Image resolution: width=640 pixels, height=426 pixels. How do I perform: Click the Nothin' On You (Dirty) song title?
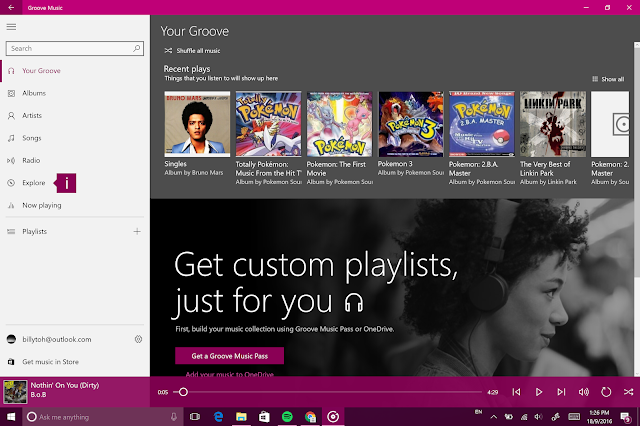point(65,385)
